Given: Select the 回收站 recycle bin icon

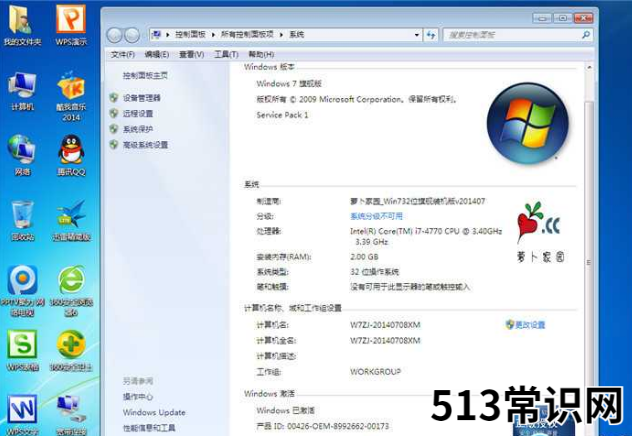Looking at the screenshot, I should point(22,220).
